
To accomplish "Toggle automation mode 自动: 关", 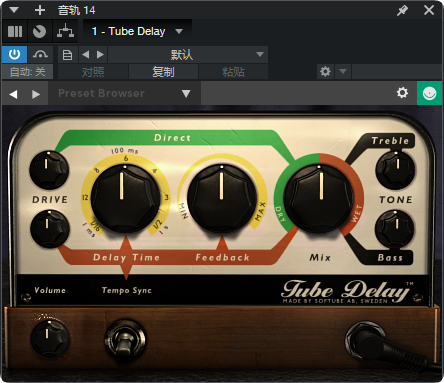I will point(28,72).
